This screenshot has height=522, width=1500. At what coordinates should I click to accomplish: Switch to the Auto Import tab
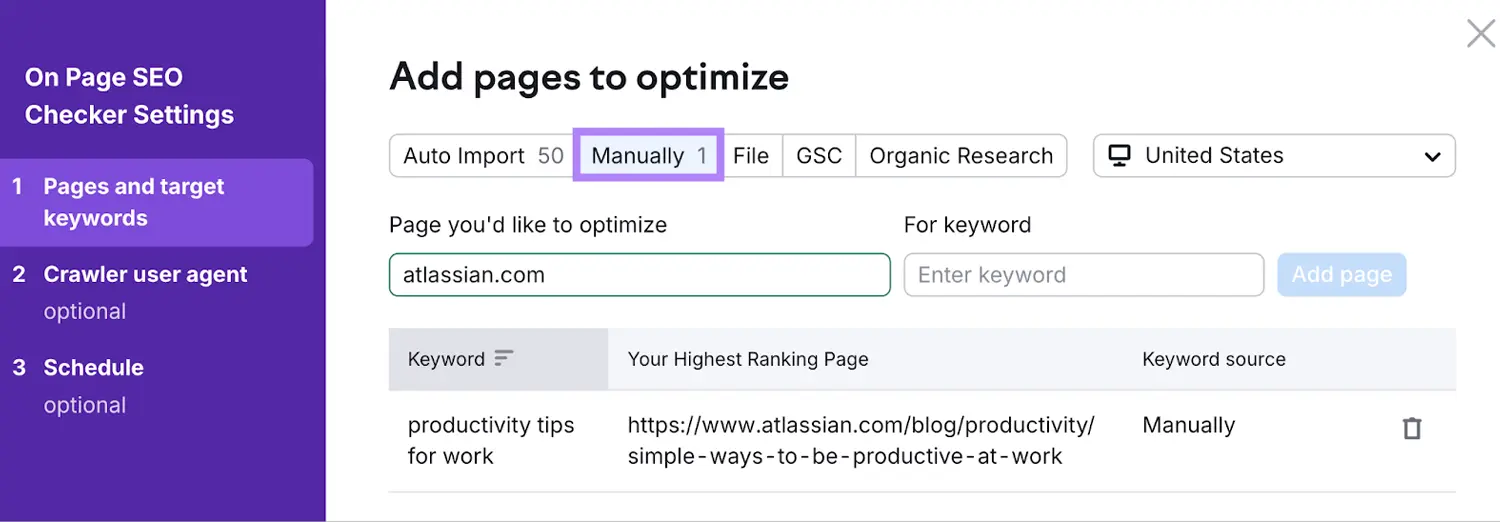point(482,156)
